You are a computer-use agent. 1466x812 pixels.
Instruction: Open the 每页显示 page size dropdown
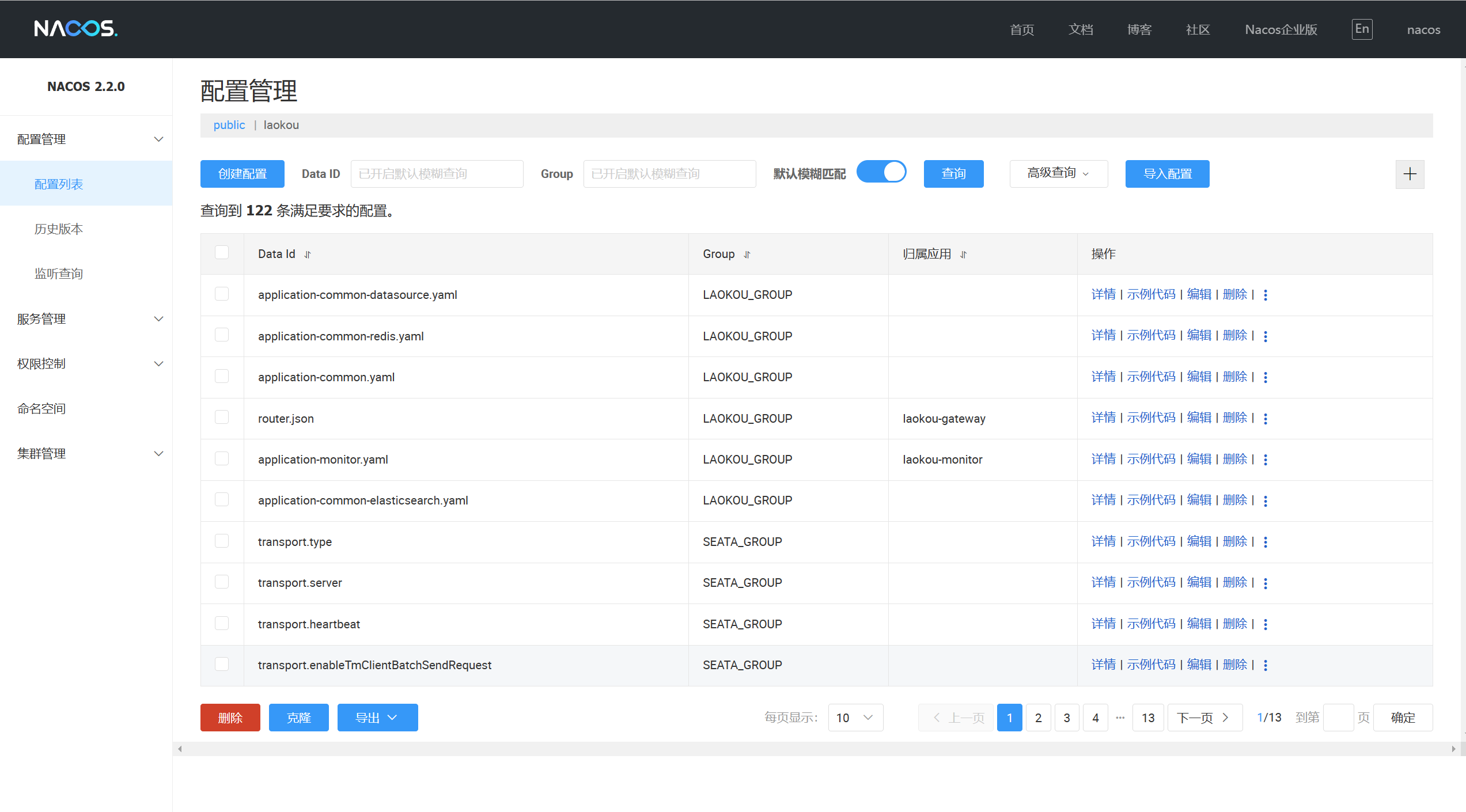pyautogui.click(x=855, y=718)
